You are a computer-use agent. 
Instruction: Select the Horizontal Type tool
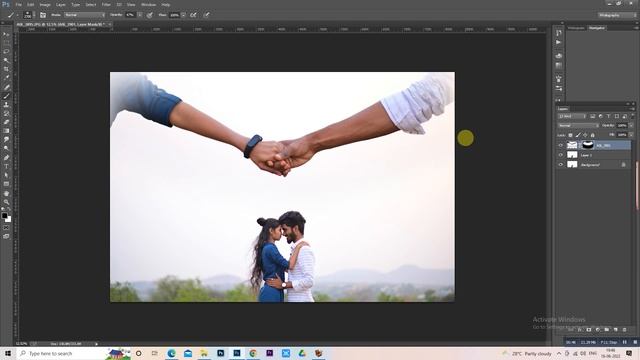(x=6, y=166)
